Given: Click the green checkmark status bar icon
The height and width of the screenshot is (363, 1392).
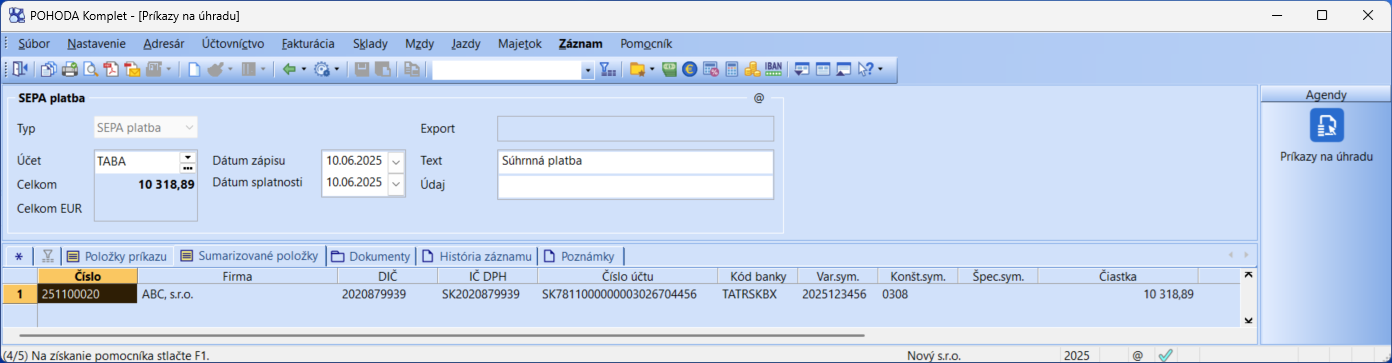Looking at the screenshot, I should coord(1165,355).
